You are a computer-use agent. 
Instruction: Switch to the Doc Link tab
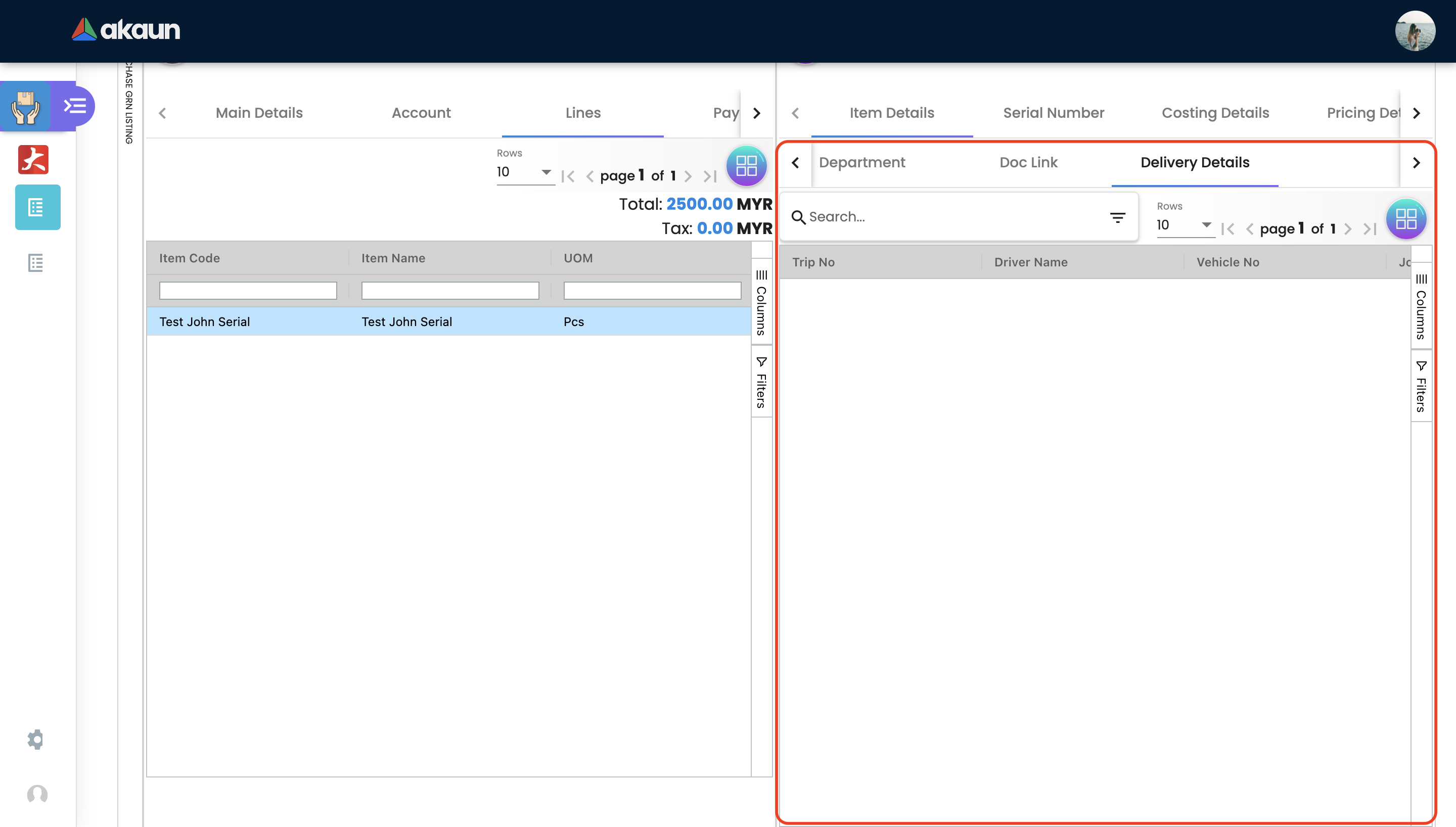click(x=1028, y=162)
